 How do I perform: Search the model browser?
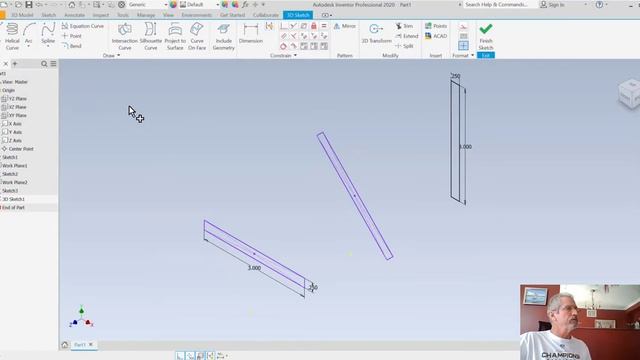click(44, 64)
